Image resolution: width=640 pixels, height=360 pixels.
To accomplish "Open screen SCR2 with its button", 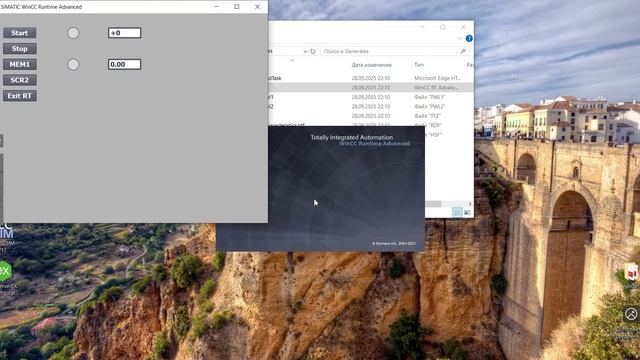I will 20,80.
